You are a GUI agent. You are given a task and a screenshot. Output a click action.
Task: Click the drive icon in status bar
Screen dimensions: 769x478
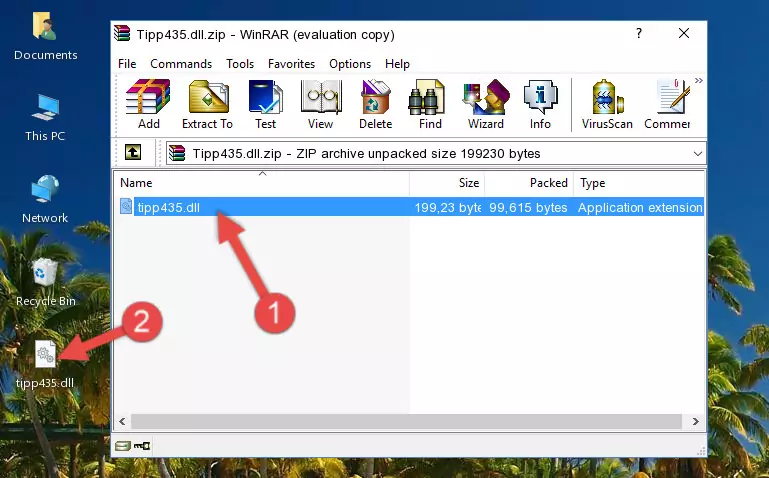(123, 446)
